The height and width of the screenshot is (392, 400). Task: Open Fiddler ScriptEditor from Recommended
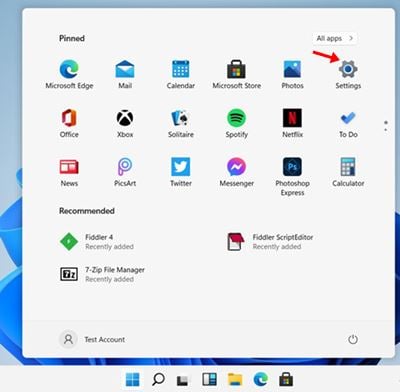tap(270, 242)
